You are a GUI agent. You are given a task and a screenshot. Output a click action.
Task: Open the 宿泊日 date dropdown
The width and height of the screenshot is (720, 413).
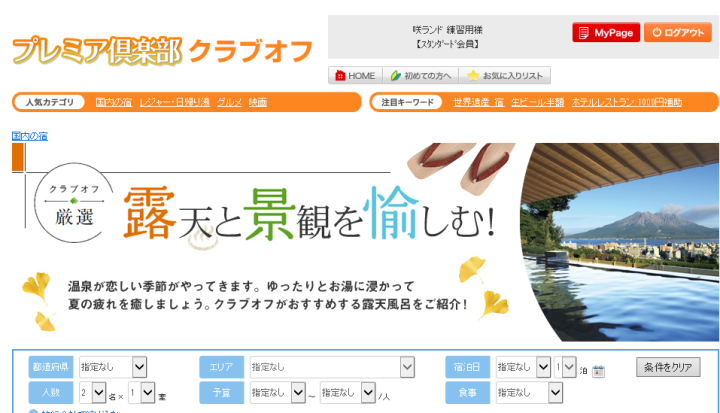pos(523,367)
